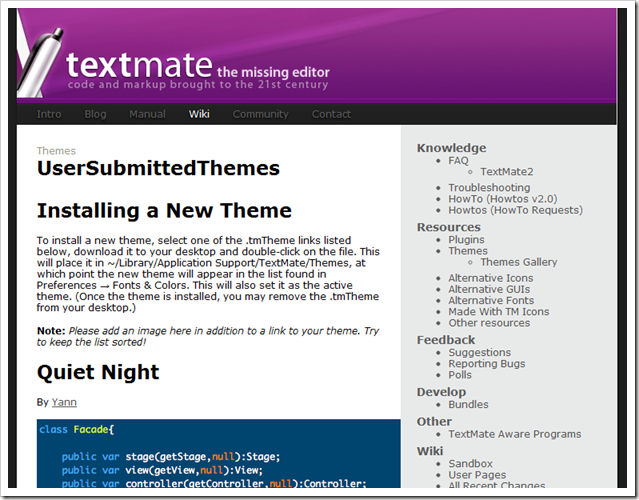Open TextMate Aware Programs link
The height and width of the screenshot is (500, 639).
click(x=515, y=434)
